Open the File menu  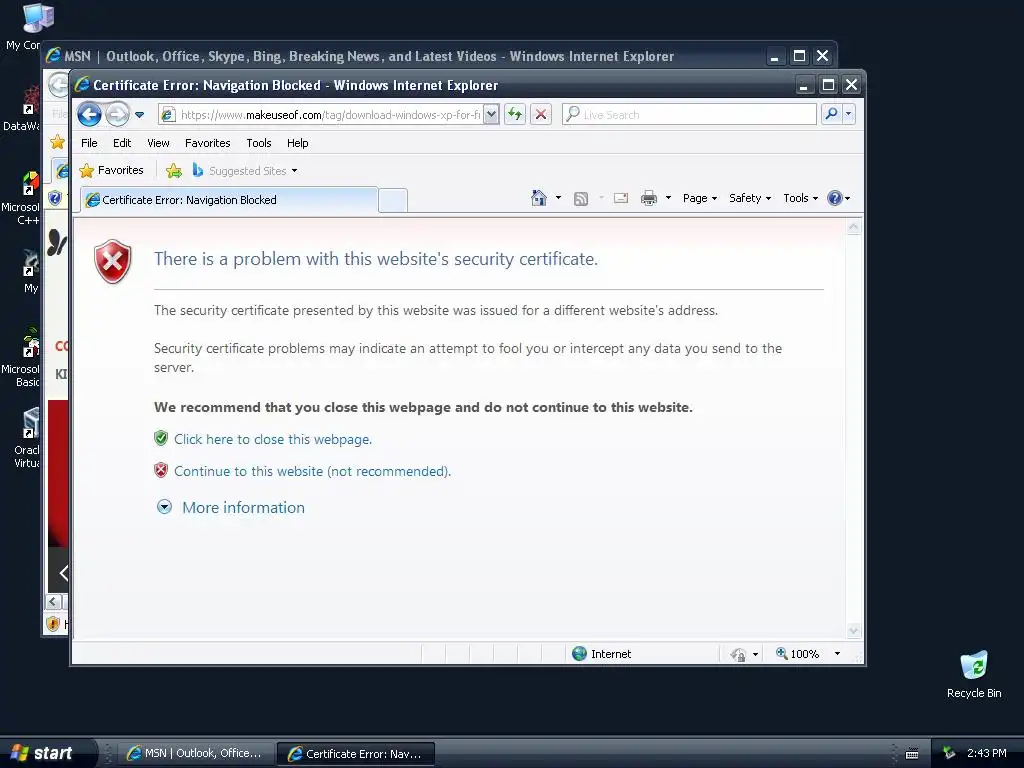click(89, 143)
